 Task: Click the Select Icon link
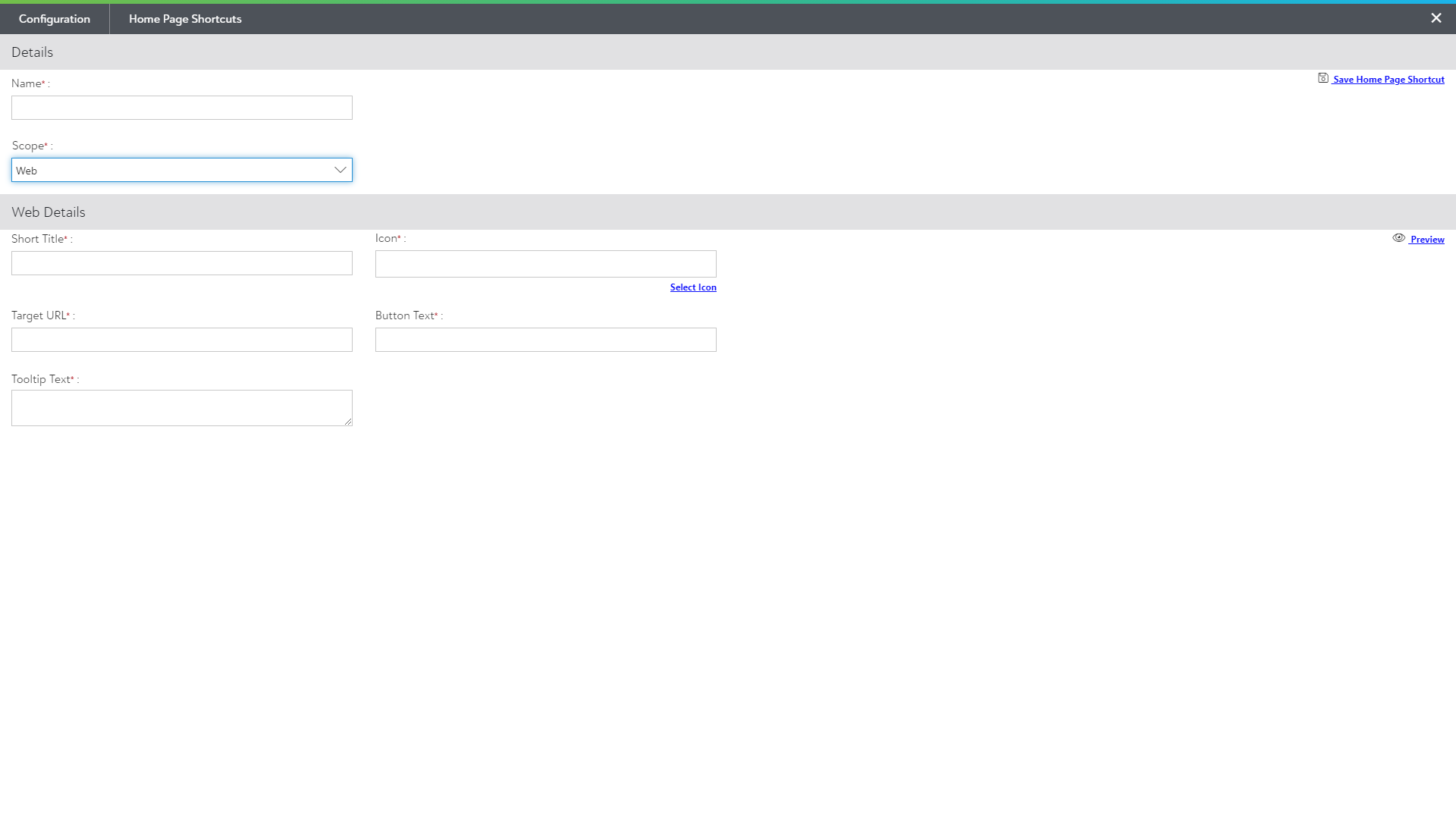click(692, 287)
